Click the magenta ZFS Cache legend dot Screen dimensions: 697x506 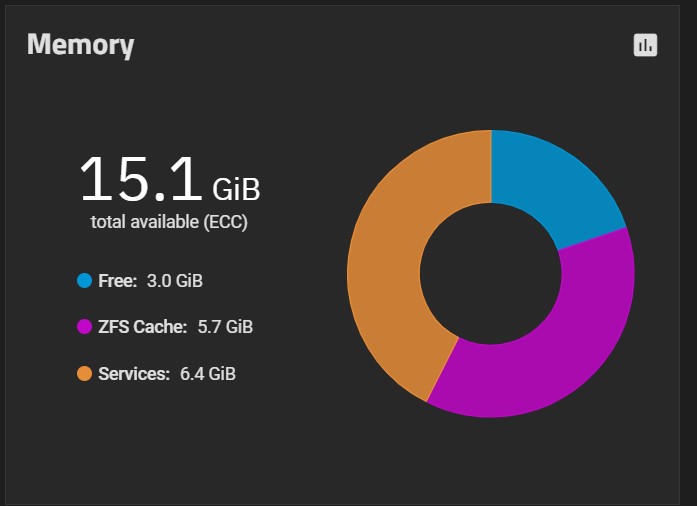coord(84,327)
